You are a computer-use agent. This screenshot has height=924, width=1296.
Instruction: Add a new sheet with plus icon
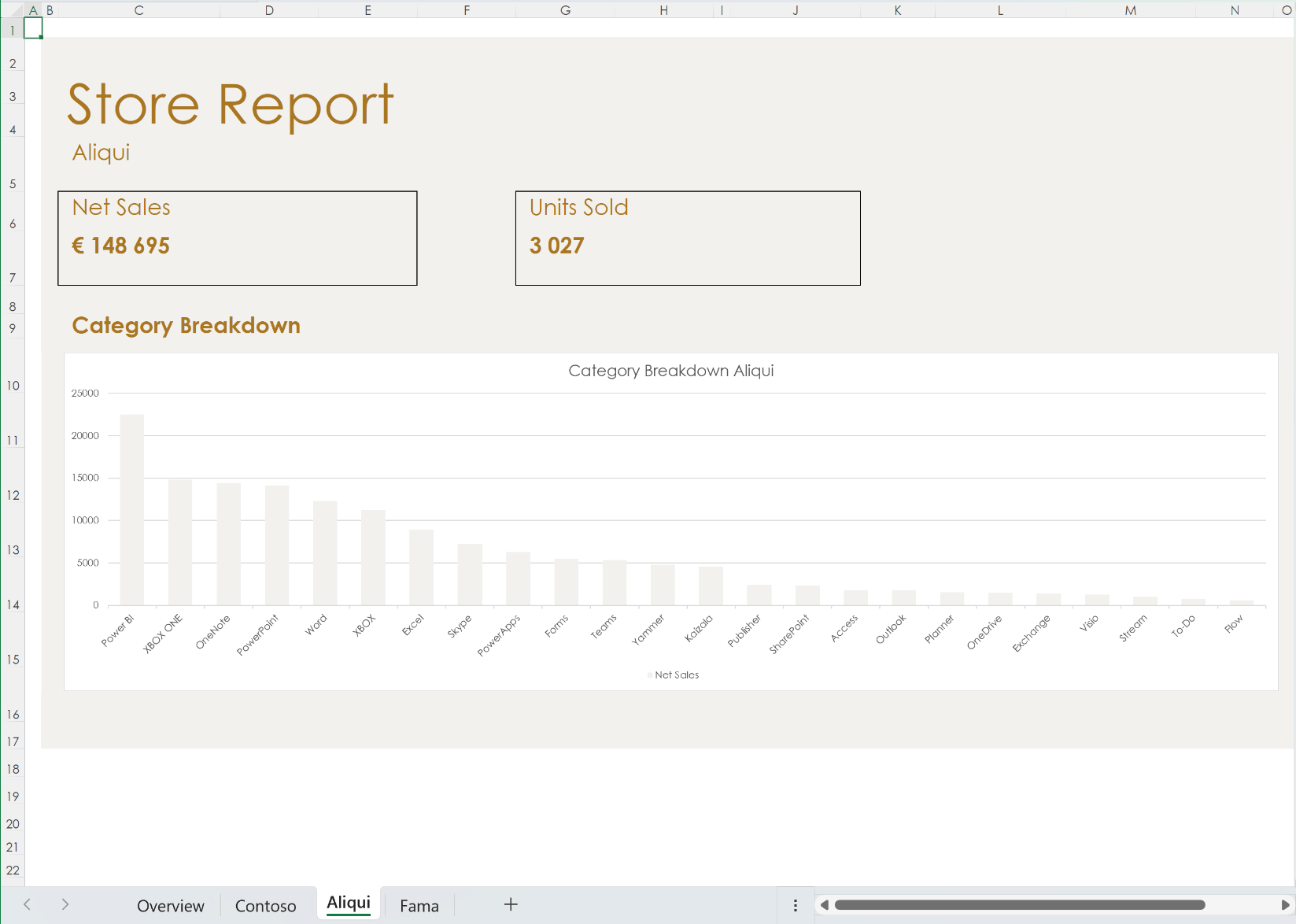click(x=511, y=904)
